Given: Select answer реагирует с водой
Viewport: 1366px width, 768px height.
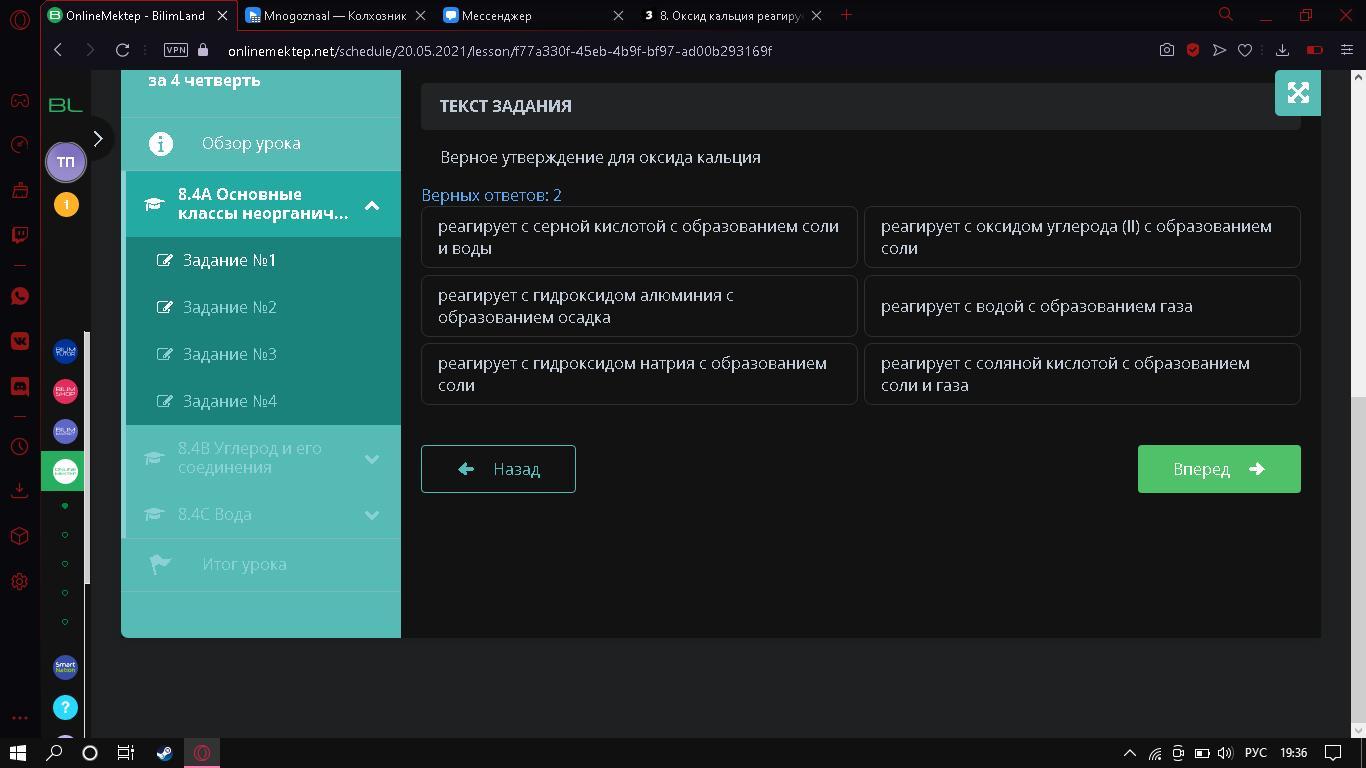Looking at the screenshot, I should click(1082, 306).
